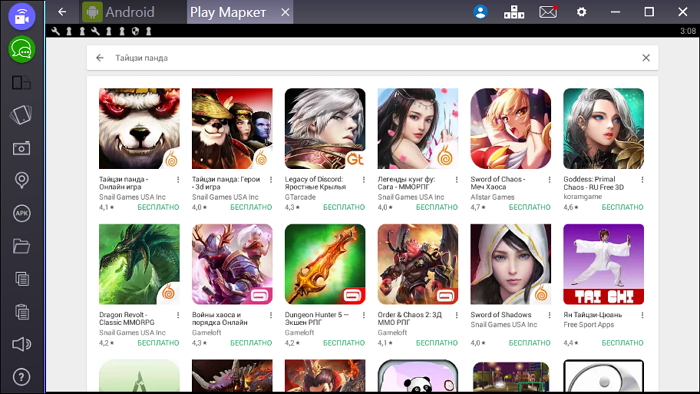Click БЕСПЛАТНО under Sword of Chaos
Viewport: 700px width, 394px height.
coord(529,207)
